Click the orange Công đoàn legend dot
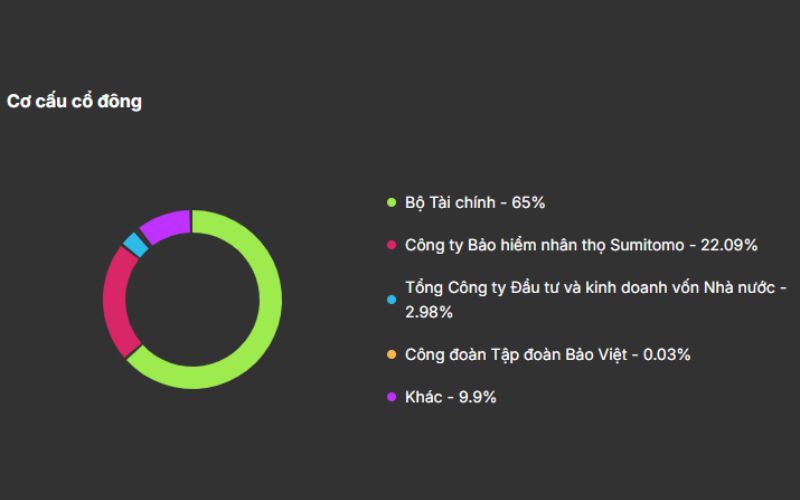800x500 pixels. (x=392, y=355)
